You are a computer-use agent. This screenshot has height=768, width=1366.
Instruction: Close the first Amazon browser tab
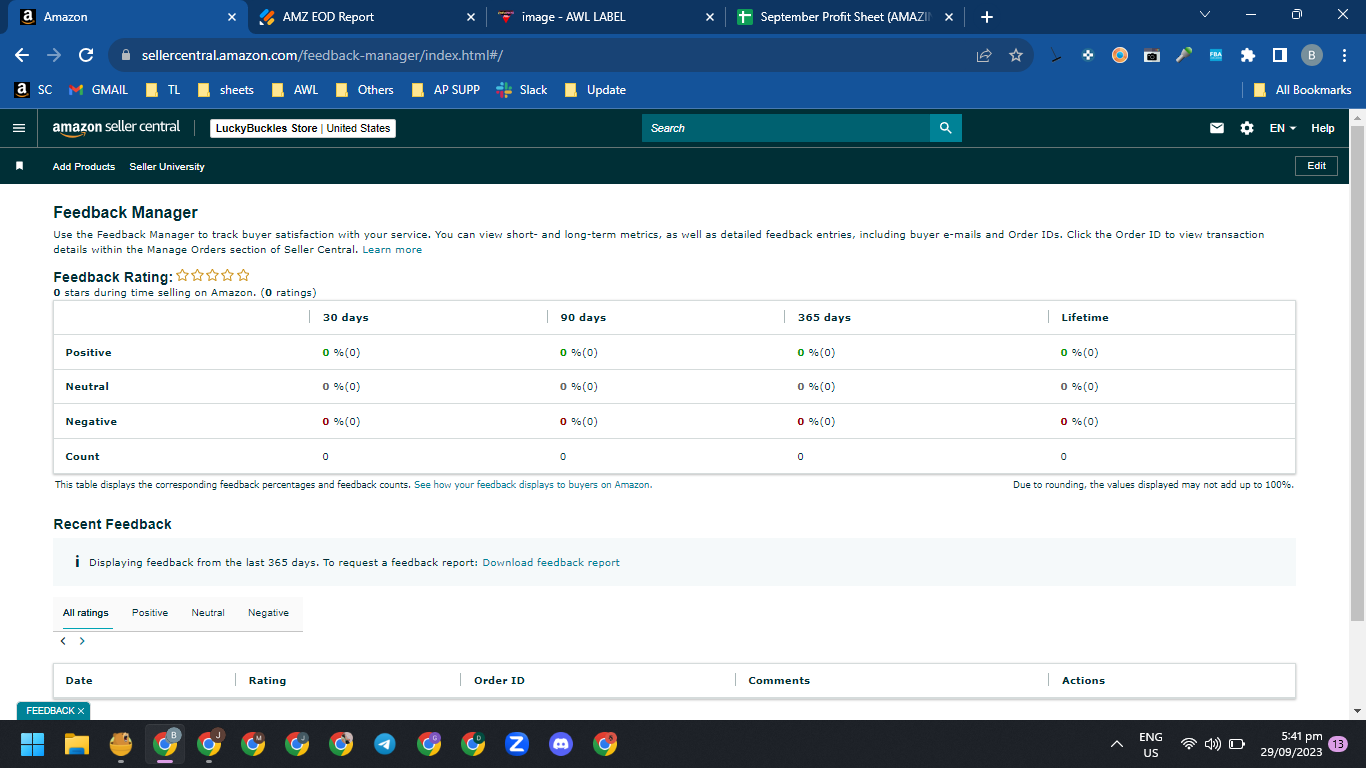coord(232,17)
